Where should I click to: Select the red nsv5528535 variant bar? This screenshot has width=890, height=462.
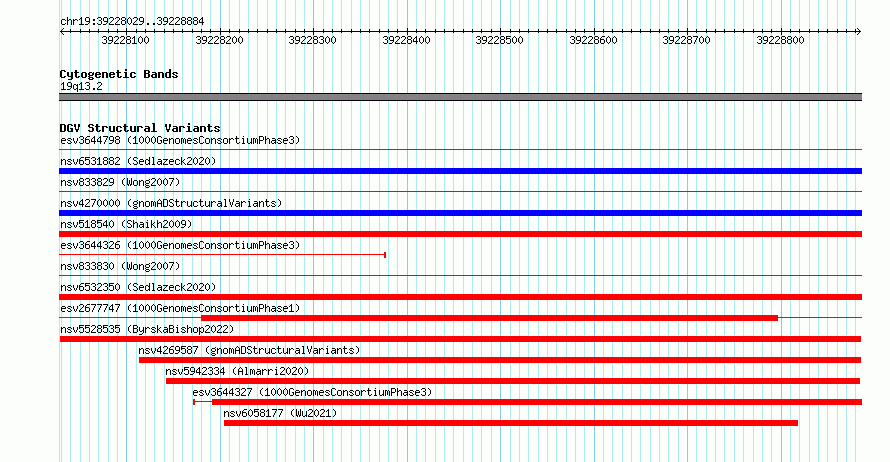[x=460, y=339]
